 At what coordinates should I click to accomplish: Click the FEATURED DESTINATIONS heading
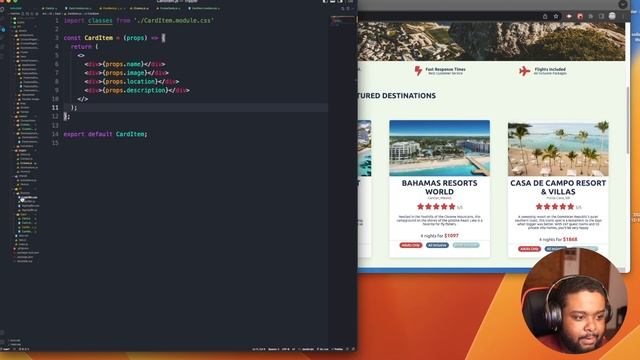pyautogui.click(x=397, y=96)
